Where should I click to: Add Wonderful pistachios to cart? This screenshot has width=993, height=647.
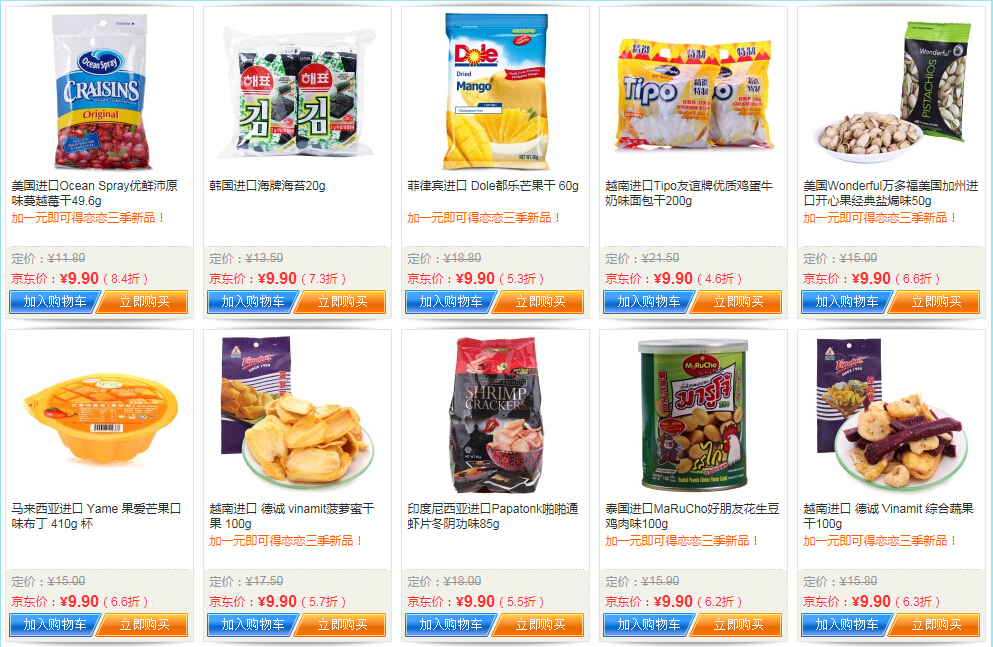coord(846,302)
